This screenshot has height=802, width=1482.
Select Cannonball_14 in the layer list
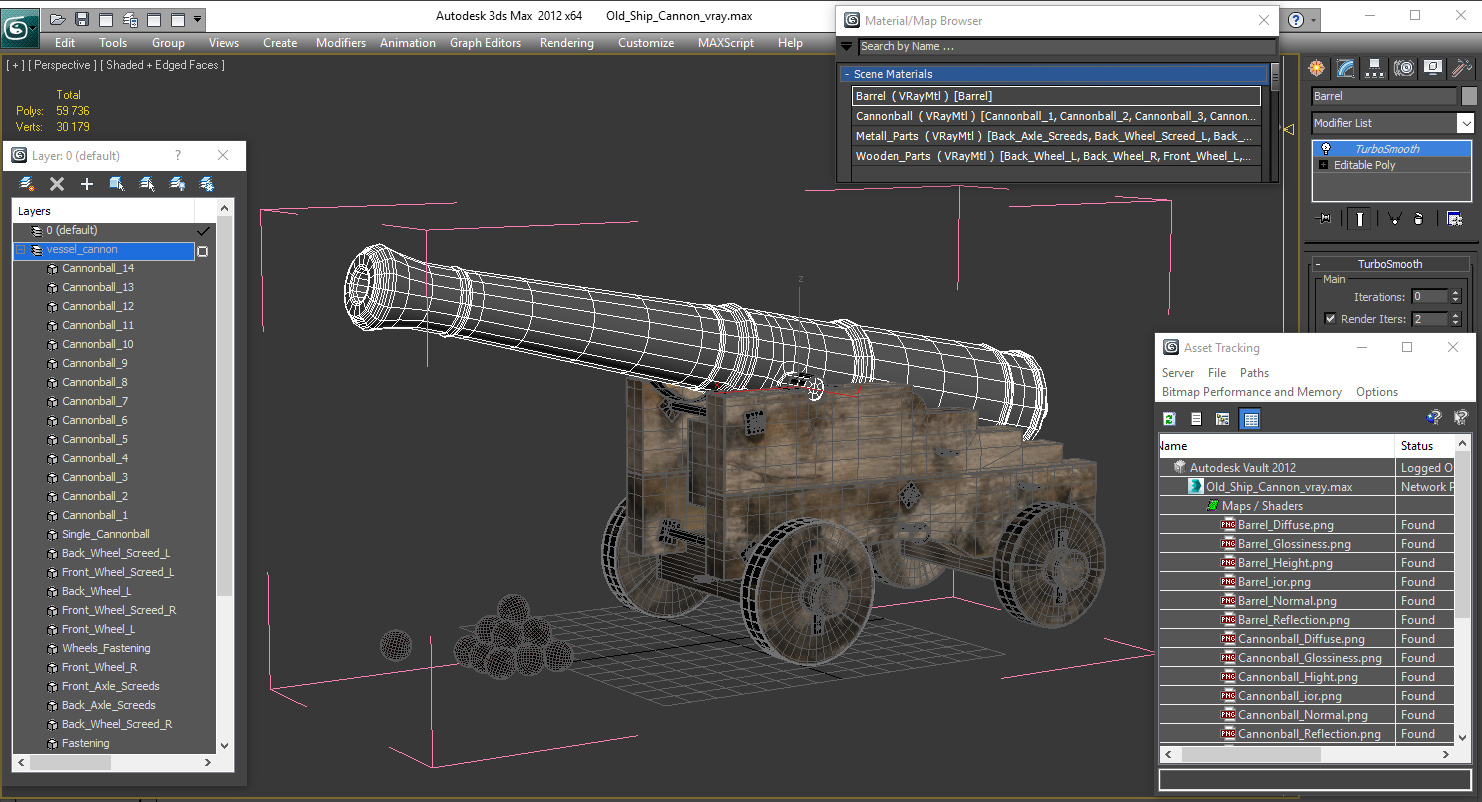point(97,268)
